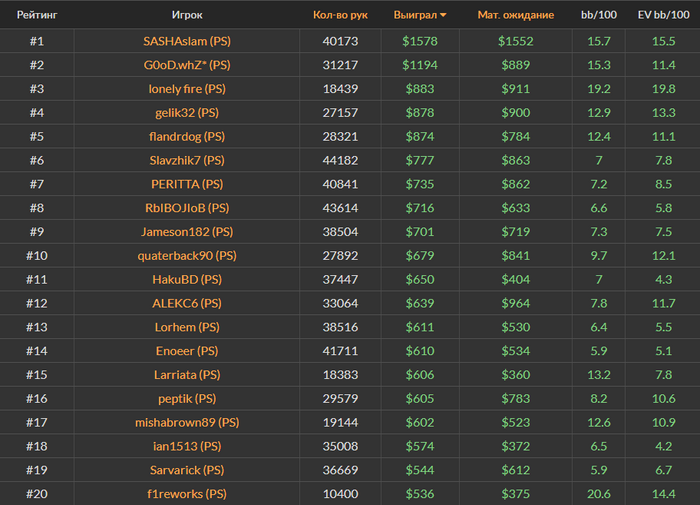700x505 pixels.
Task: View Slavzhik7 (PS) player stats
Action: click(187, 161)
